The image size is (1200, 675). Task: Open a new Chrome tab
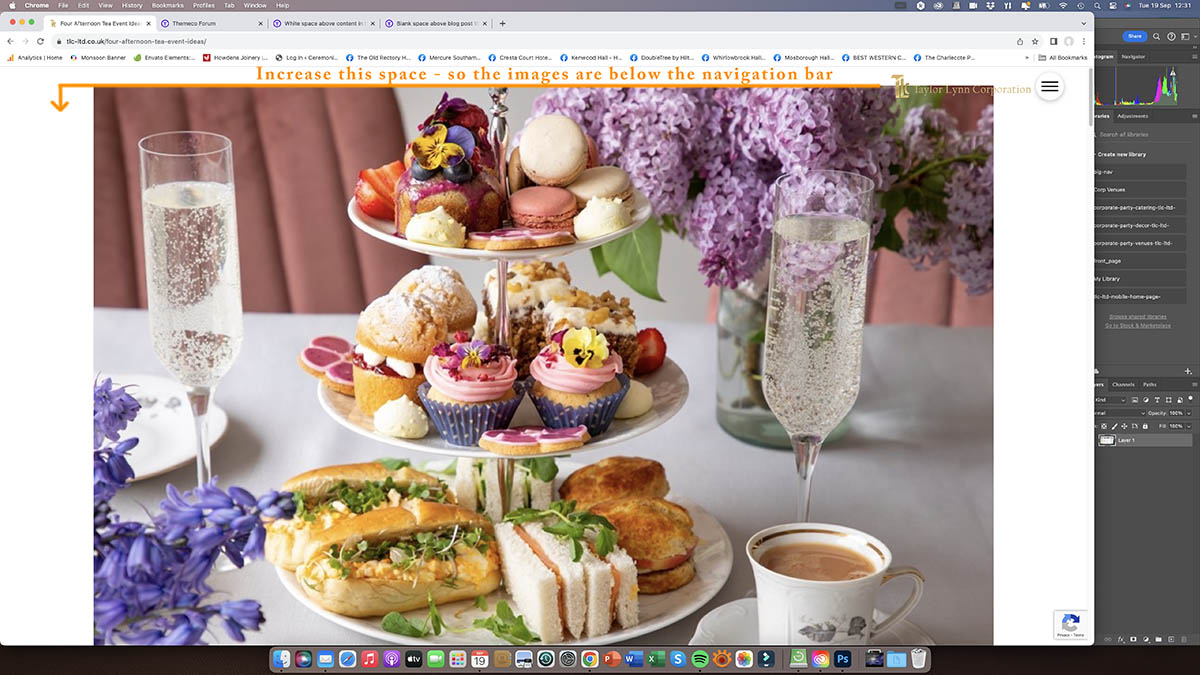(502, 23)
